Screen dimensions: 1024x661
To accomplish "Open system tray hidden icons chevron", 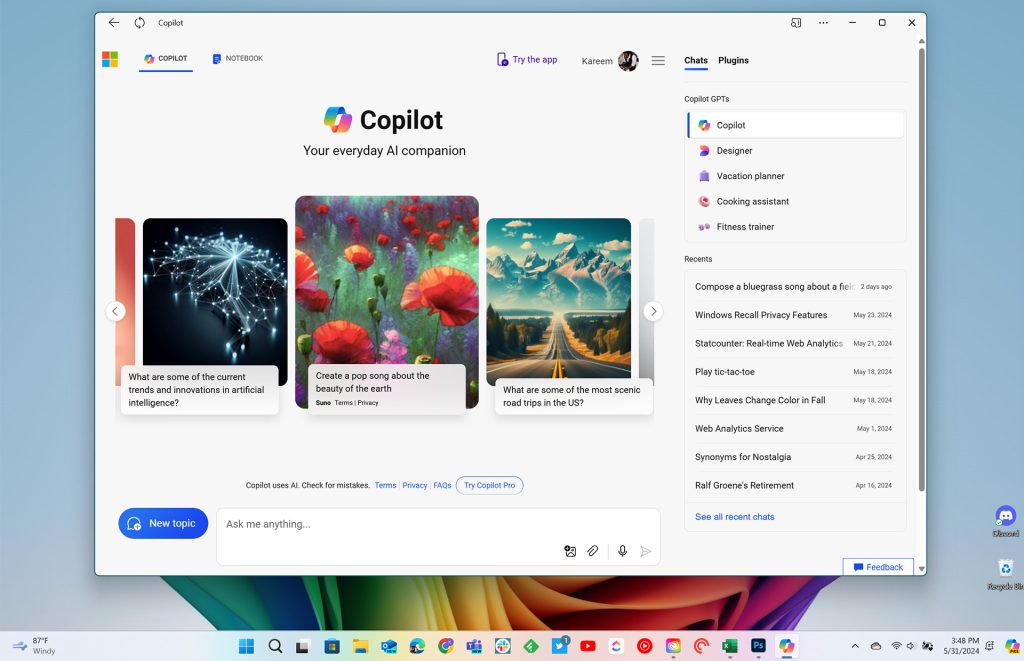I will click(x=855, y=646).
